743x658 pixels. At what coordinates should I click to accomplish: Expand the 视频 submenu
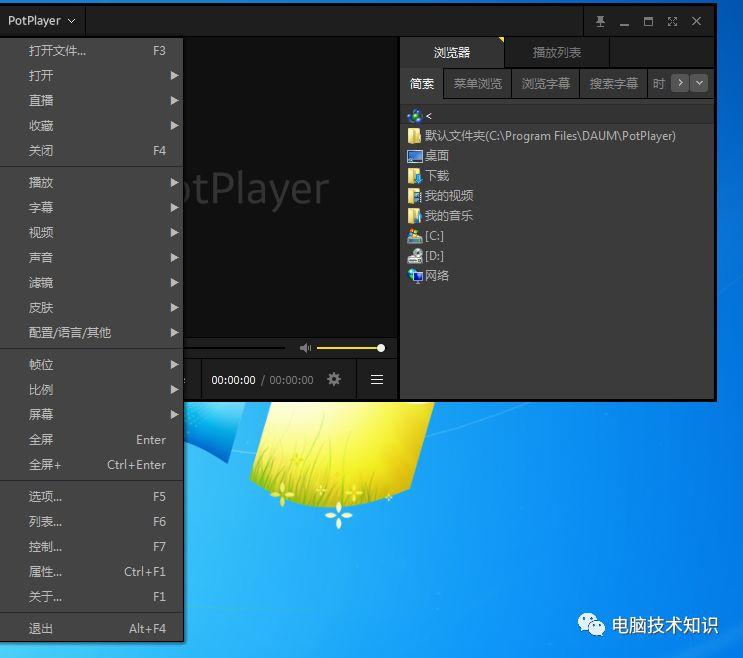(x=91, y=233)
